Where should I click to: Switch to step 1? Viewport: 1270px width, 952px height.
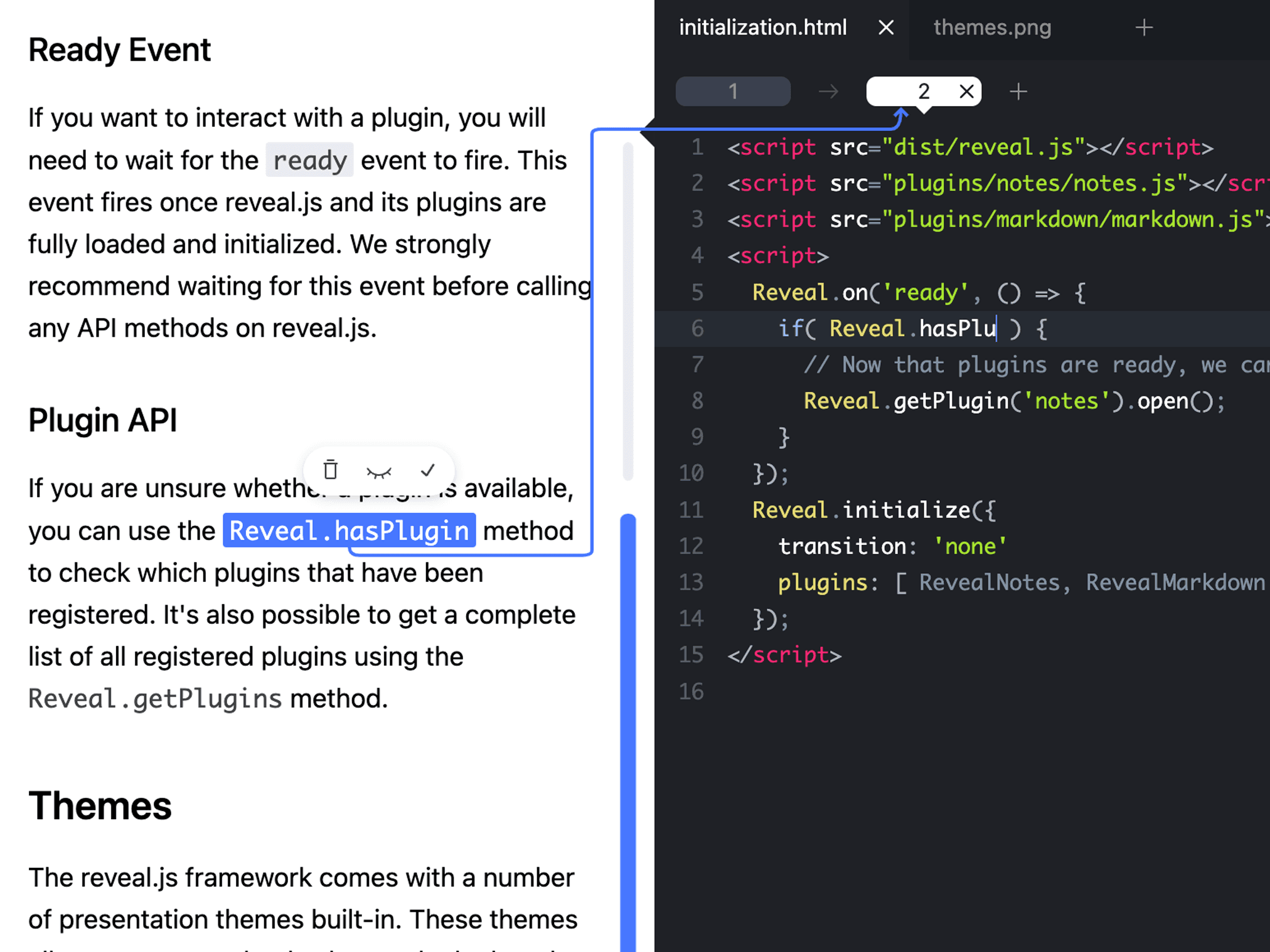point(733,92)
